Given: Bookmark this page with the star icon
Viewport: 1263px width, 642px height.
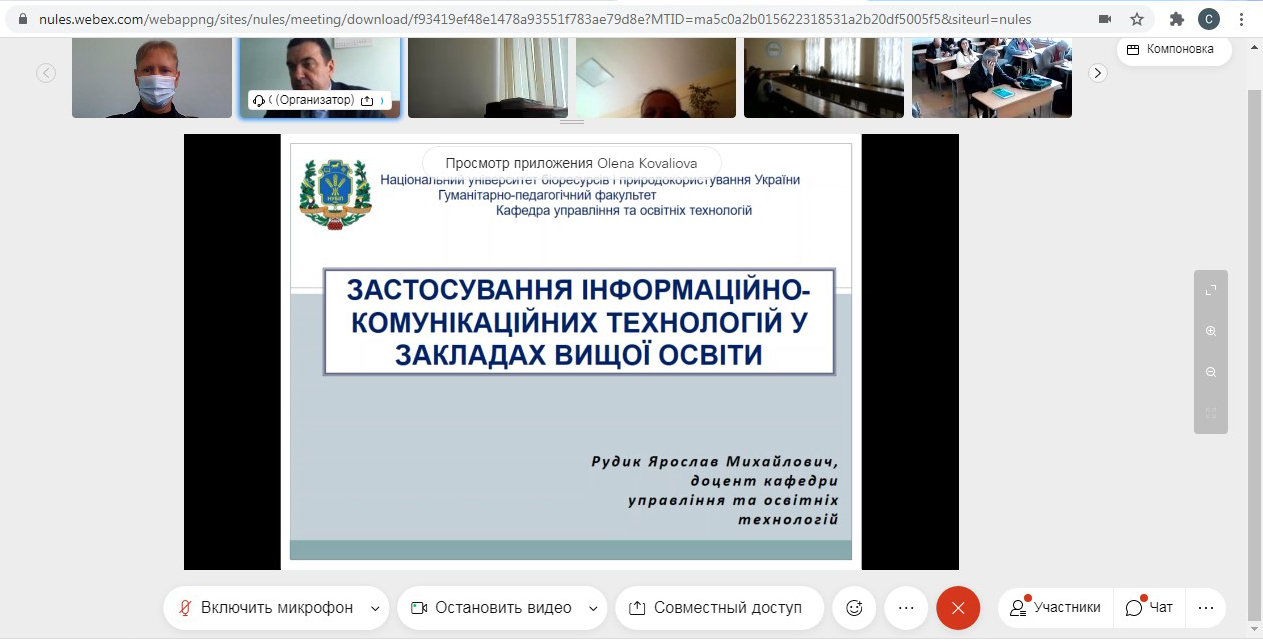Looking at the screenshot, I should tap(1137, 19).
